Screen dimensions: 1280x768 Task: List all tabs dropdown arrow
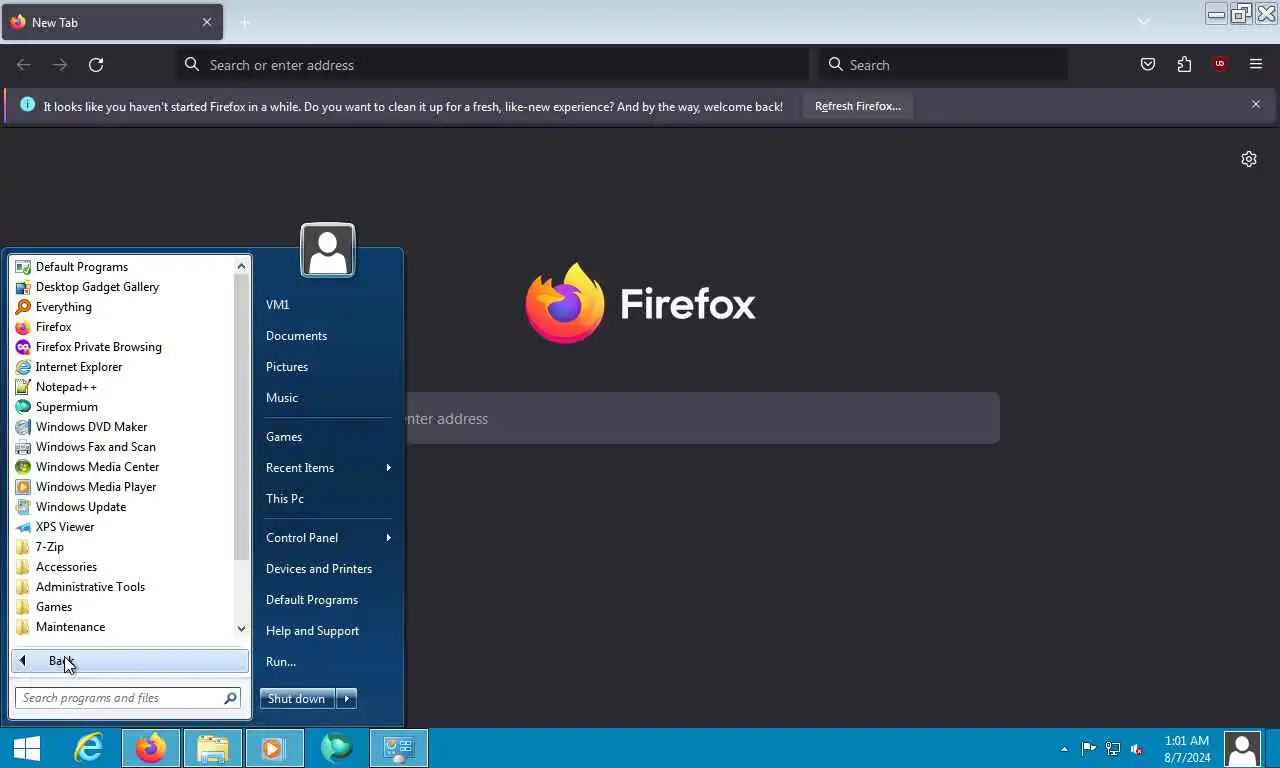tap(1144, 22)
